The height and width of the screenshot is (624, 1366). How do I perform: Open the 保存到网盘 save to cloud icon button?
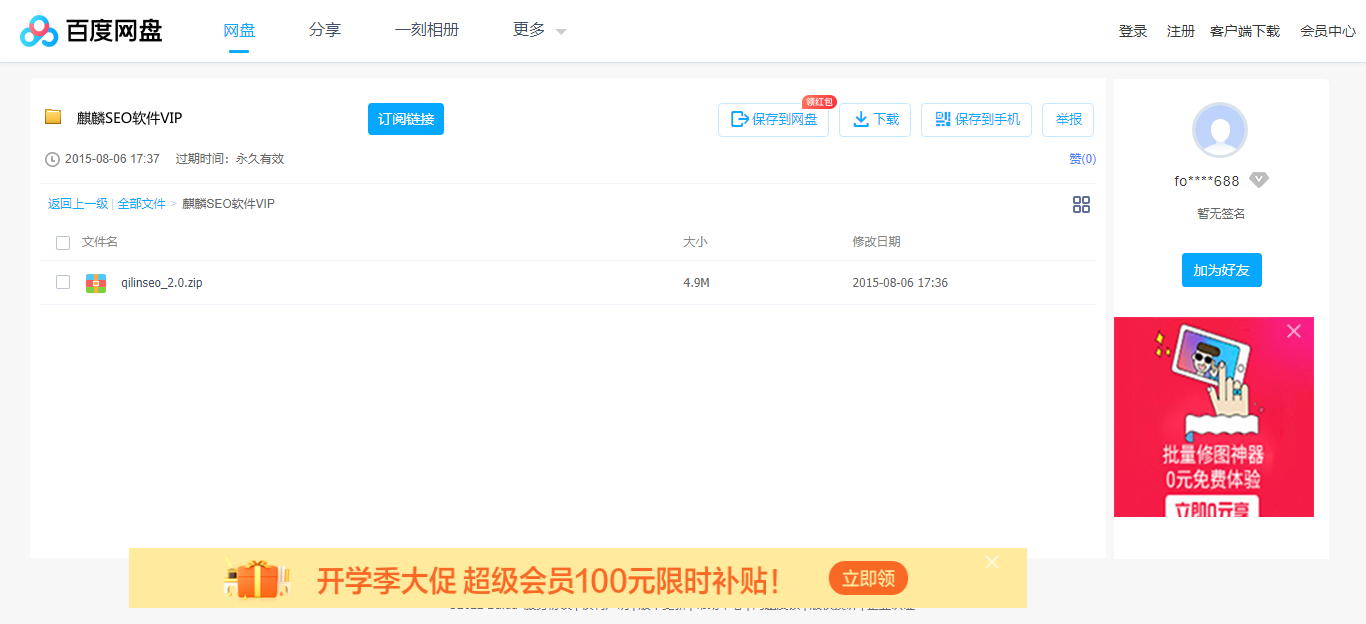[x=738, y=119]
